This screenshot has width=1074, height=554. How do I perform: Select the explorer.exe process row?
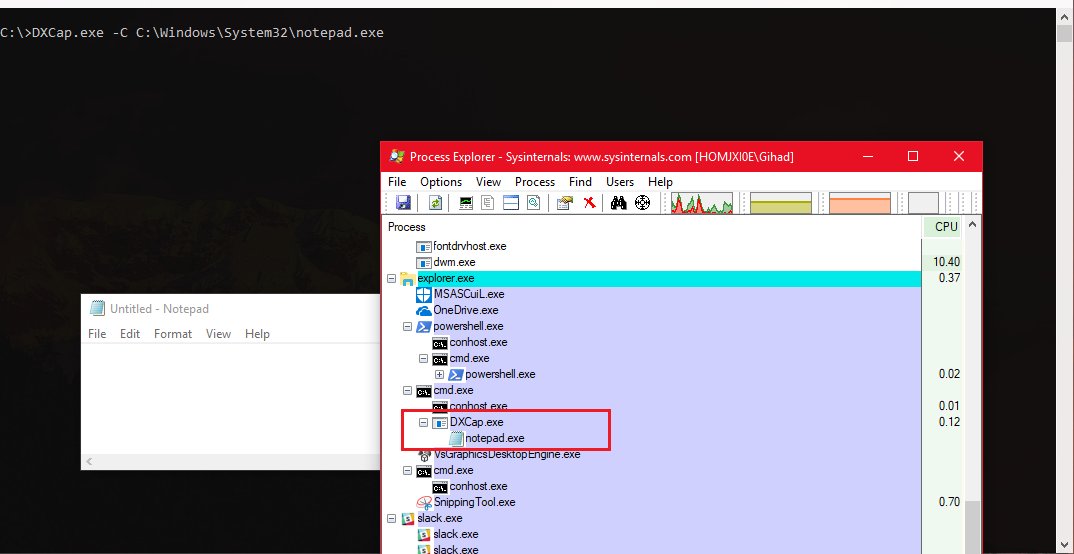tap(653, 278)
